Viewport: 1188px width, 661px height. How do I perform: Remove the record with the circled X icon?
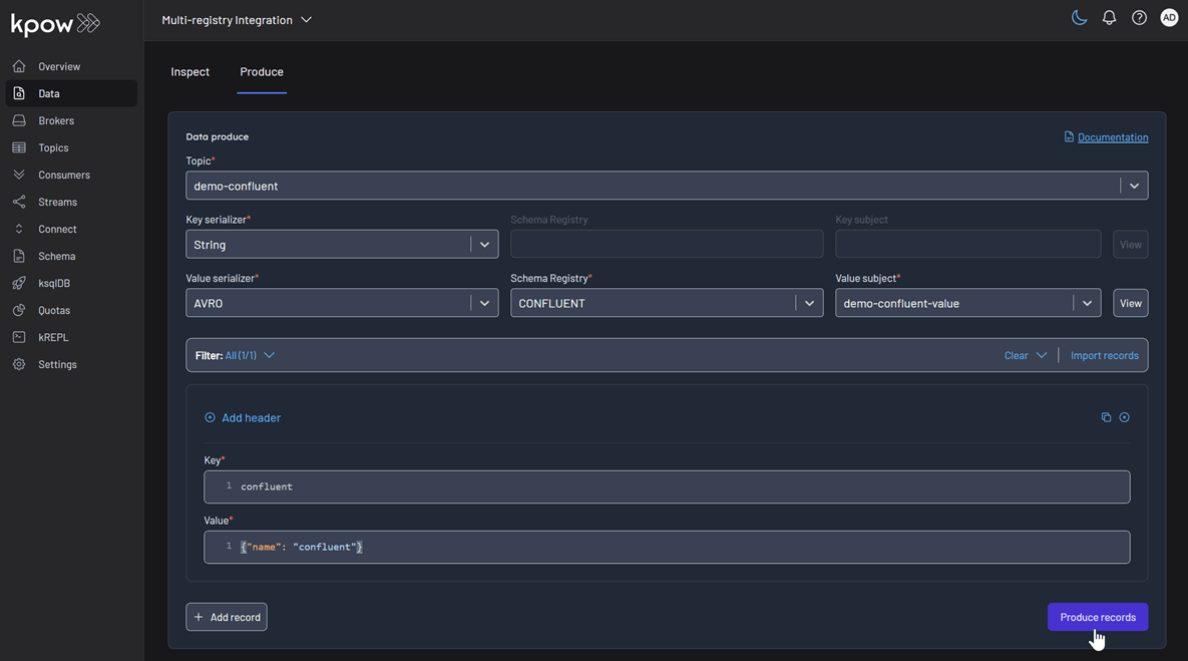[1124, 417]
